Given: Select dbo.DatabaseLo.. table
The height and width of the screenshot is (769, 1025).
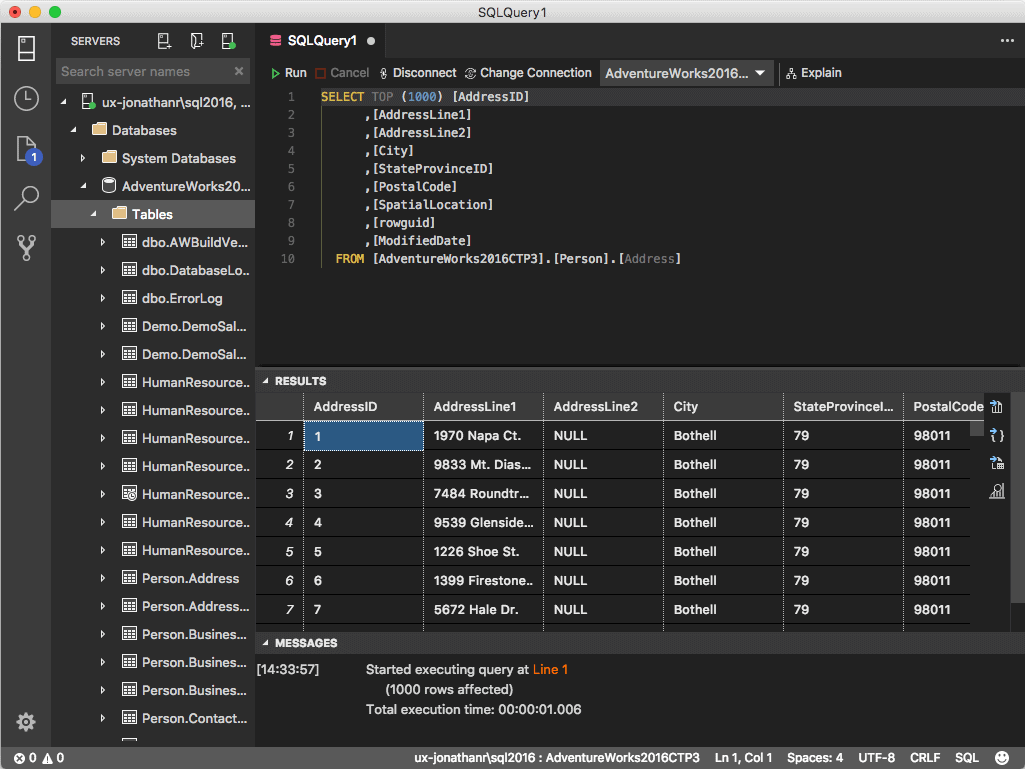Looking at the screenshot, I should point(195,270).
